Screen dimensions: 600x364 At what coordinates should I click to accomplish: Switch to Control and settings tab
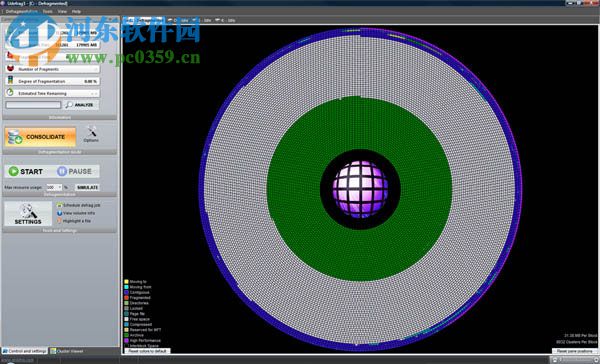(24, 351)
